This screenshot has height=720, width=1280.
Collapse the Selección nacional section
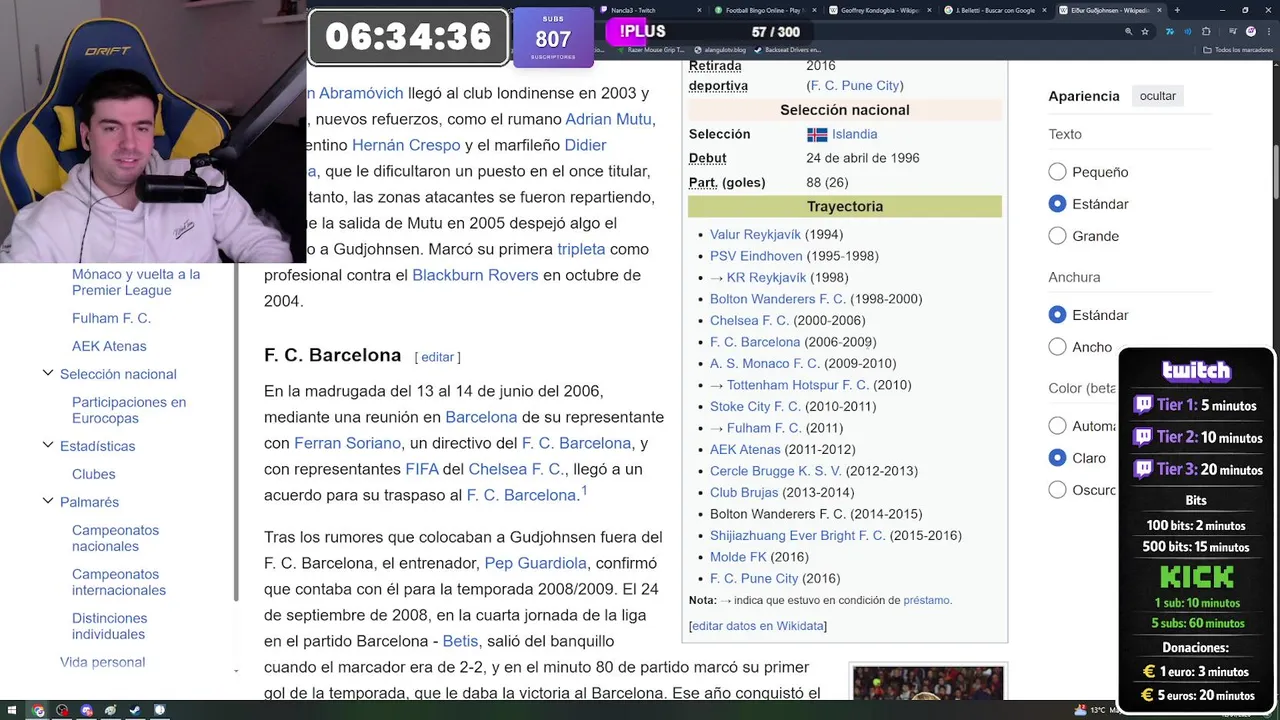pos(47,373)
